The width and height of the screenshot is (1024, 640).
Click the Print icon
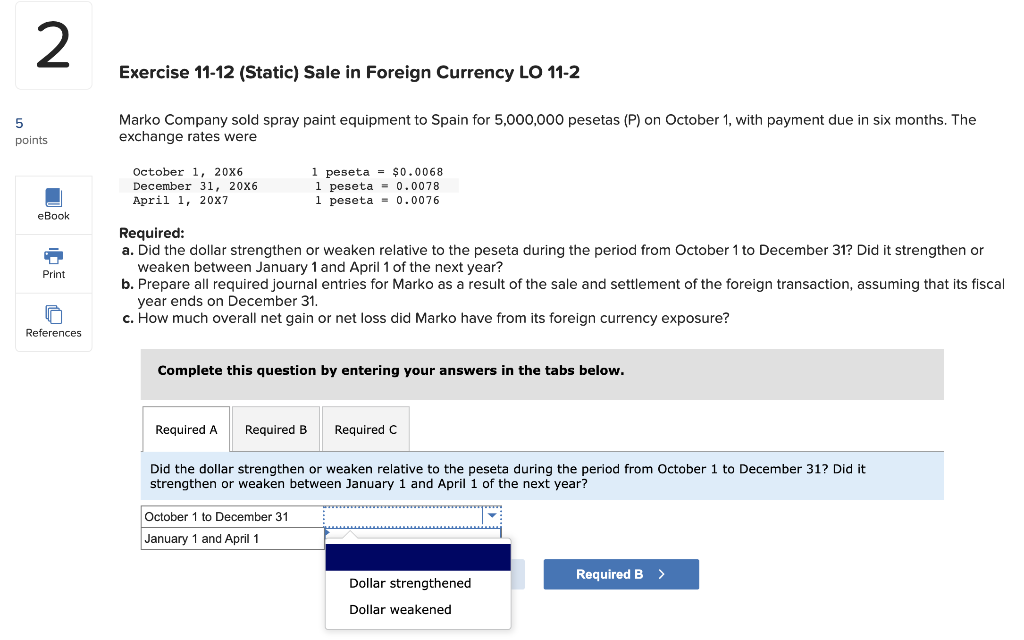pyautogui.click(x=53, y=263)
